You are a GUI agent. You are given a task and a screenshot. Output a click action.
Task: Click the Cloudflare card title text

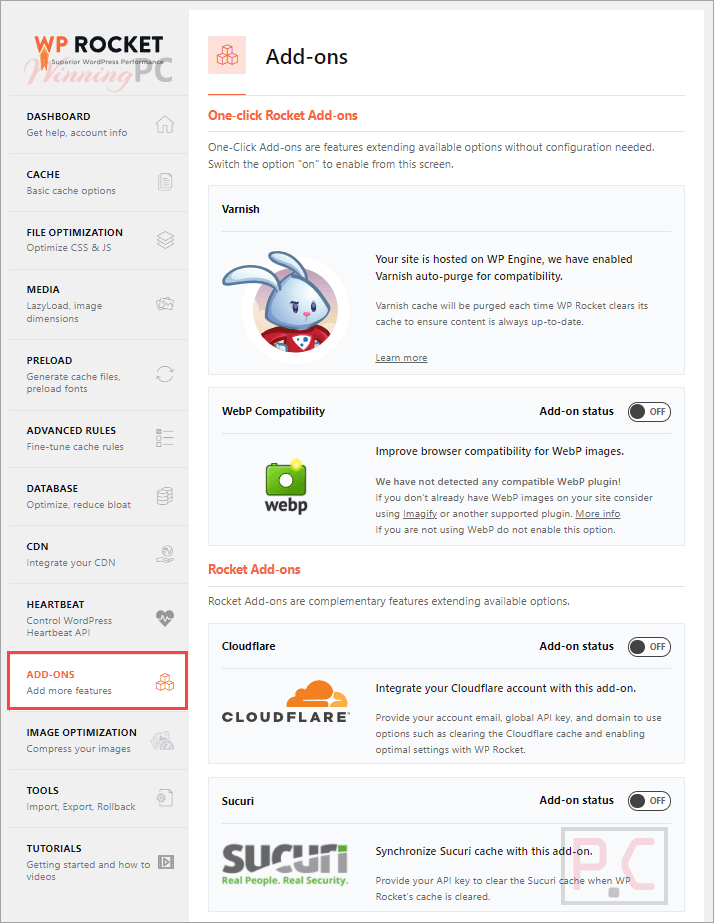pyautogui.click(x=248, y=646)
